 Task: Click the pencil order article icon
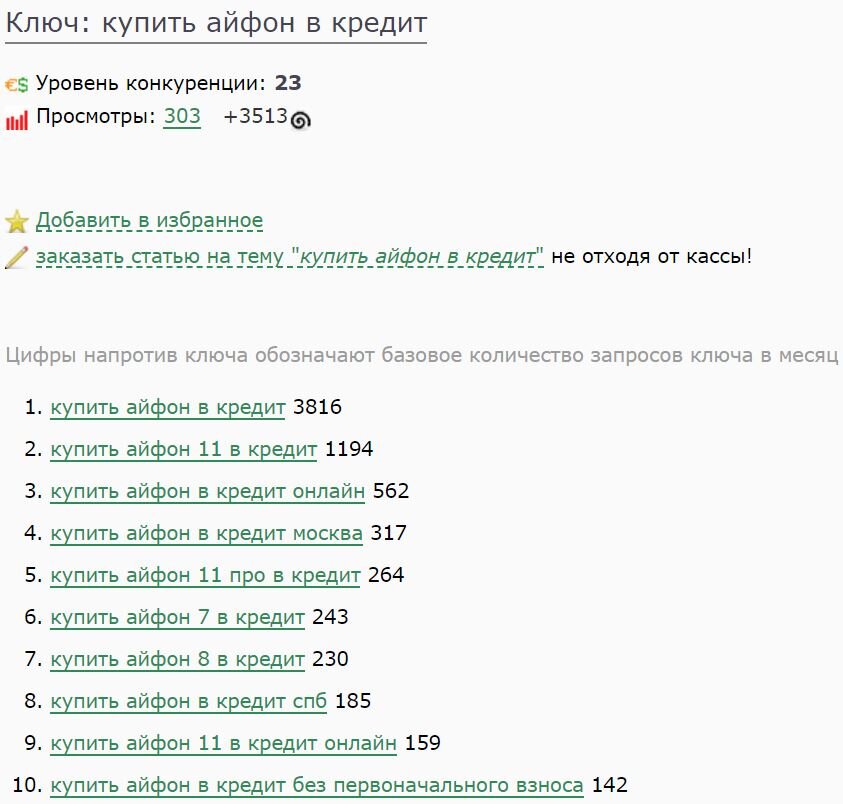pos(16,257)
